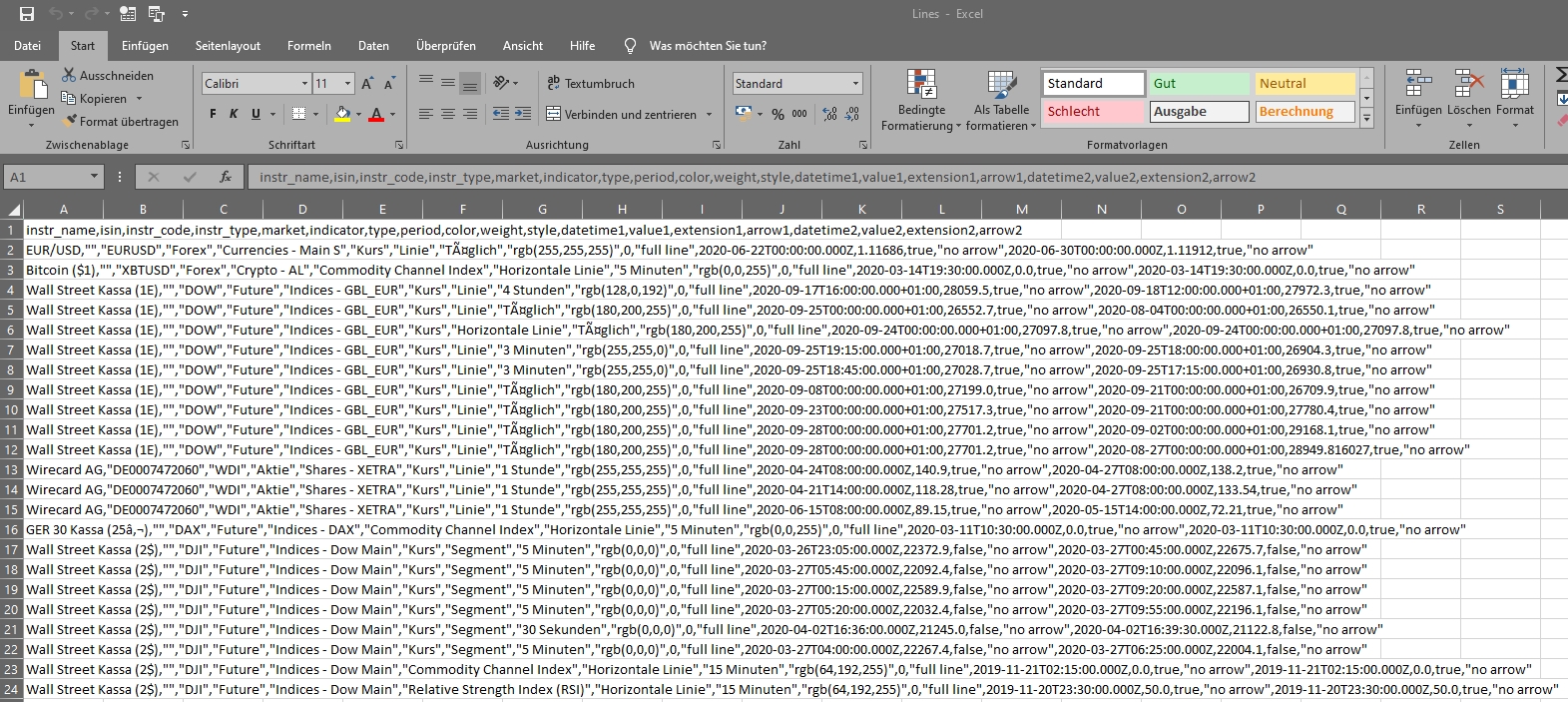Open text orientation options
This screenshot has width=1568, height=702.
pyautogui.click(x=505, y=83)
